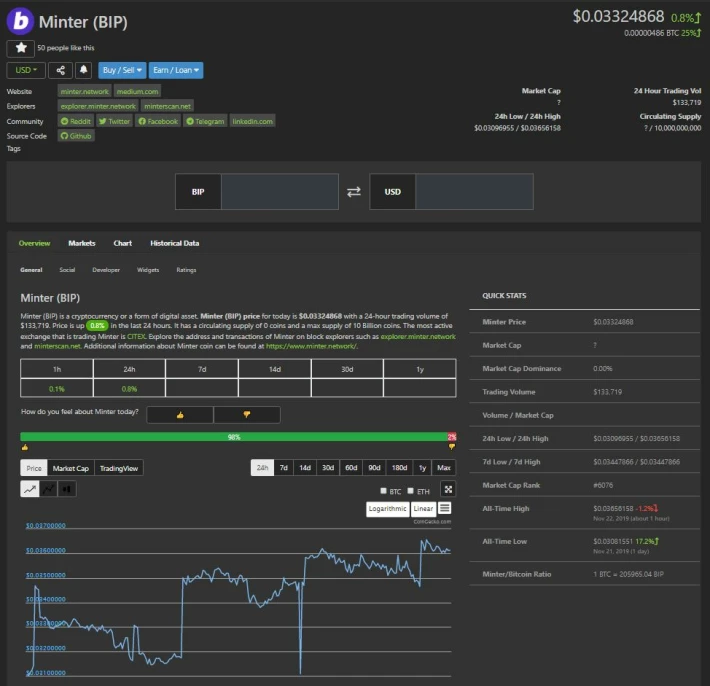Set chart range to 60d
The image size is (710, 686).
(x=351, y=468)
